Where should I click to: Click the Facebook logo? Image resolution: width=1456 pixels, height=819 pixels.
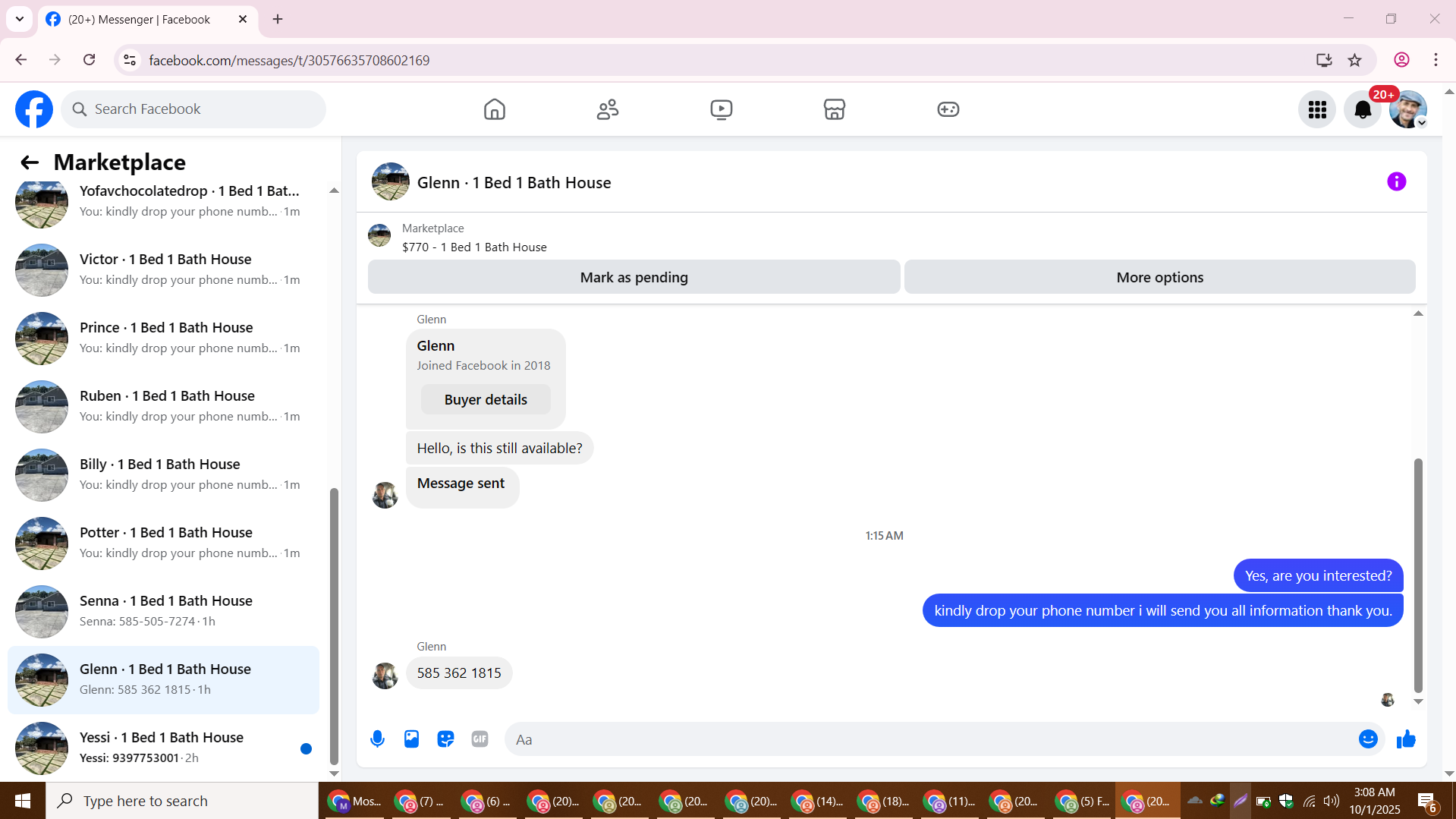pyautogui.click(x=34, y=109)
